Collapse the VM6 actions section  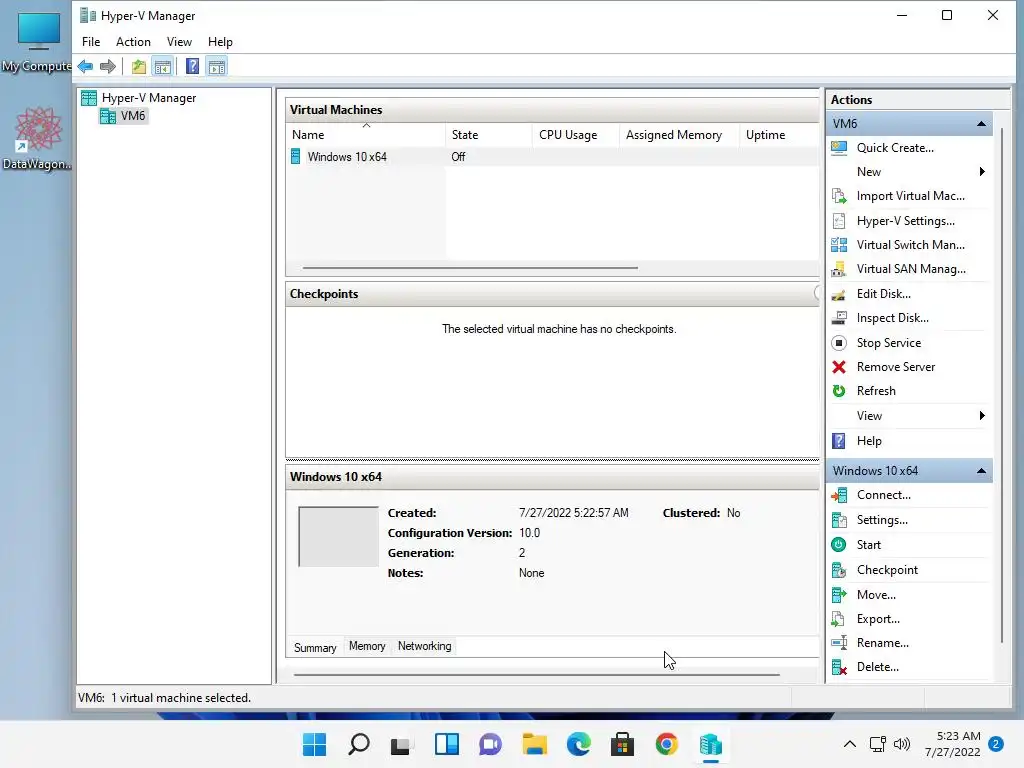(x=981, y=123)
